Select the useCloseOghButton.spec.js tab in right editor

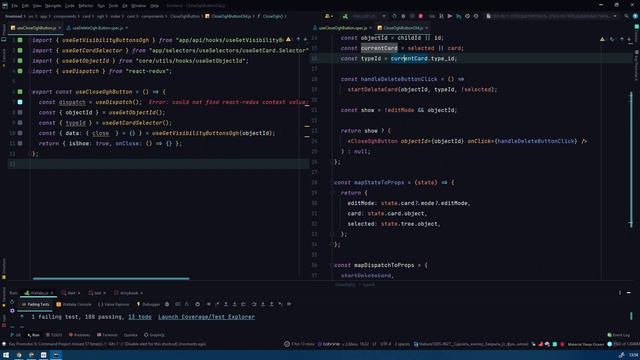pos(342,28)
